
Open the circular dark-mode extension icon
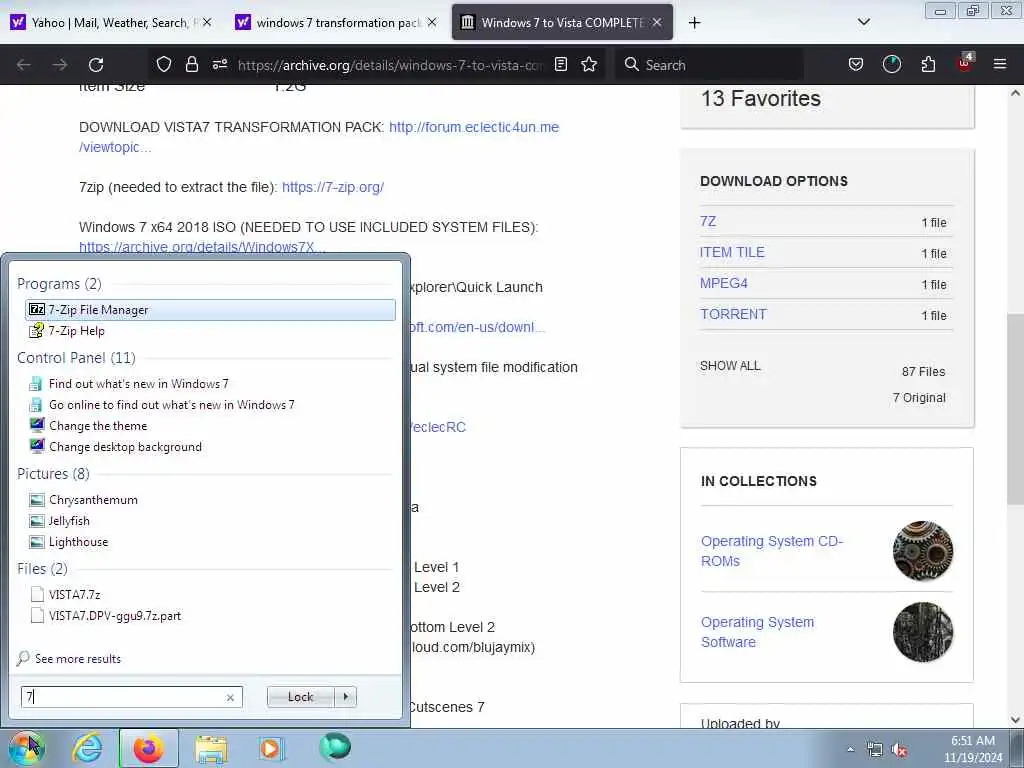tap(891, 64)
